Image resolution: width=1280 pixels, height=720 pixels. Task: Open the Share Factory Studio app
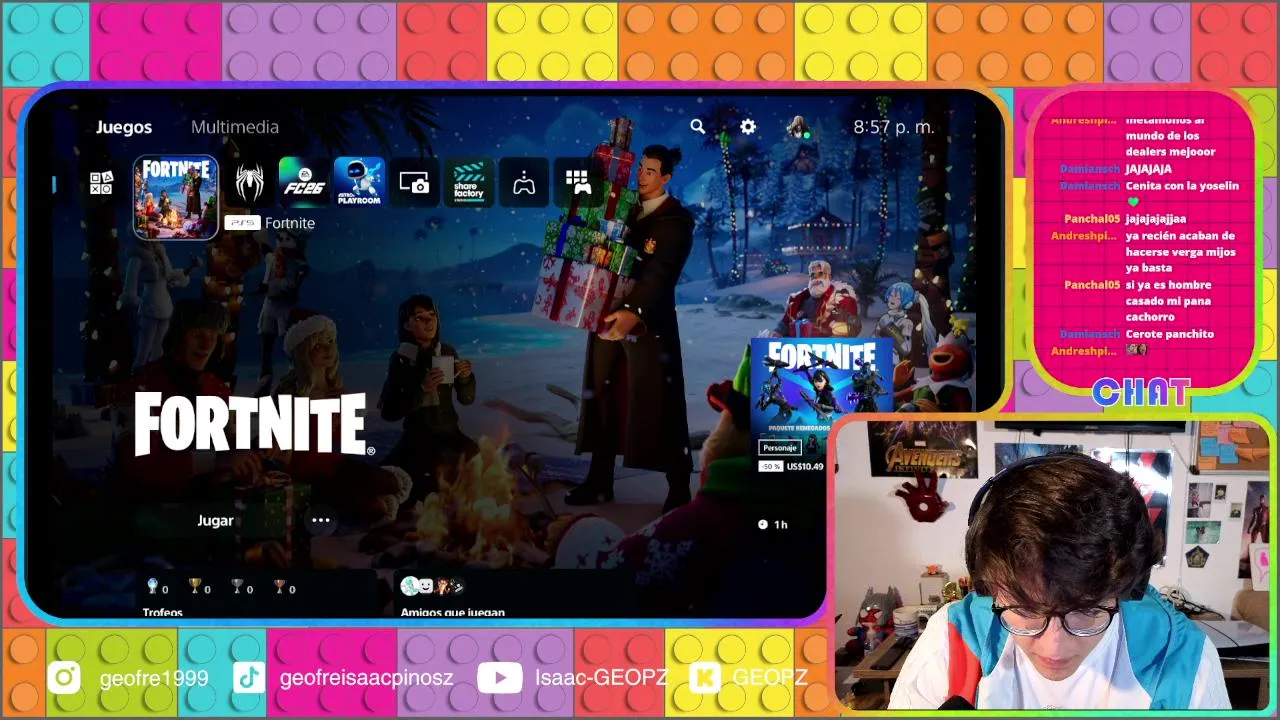pos(469,182)
